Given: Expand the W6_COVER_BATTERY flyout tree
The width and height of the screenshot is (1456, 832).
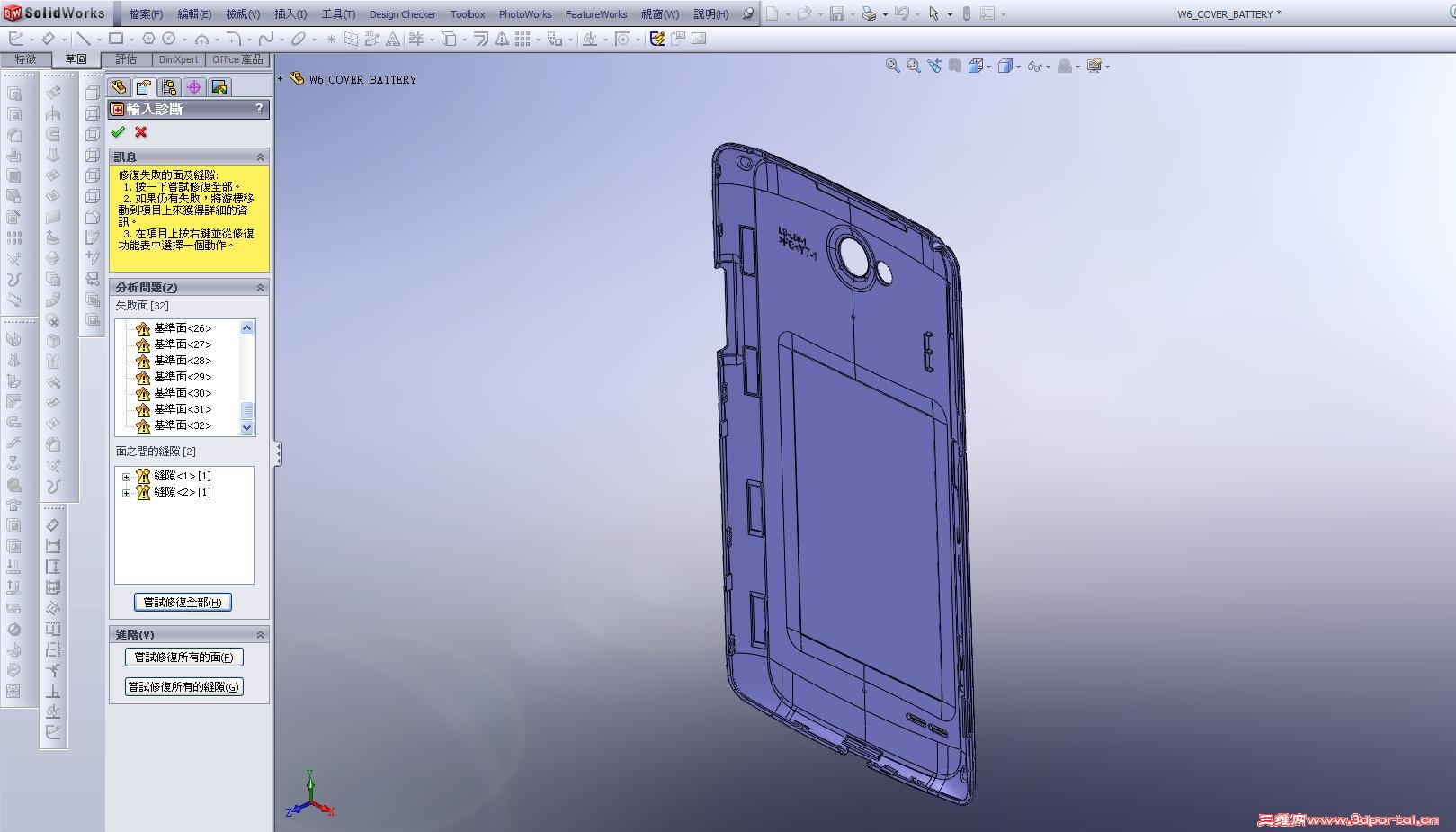Looking at the screenshot, I should (281, 79).
